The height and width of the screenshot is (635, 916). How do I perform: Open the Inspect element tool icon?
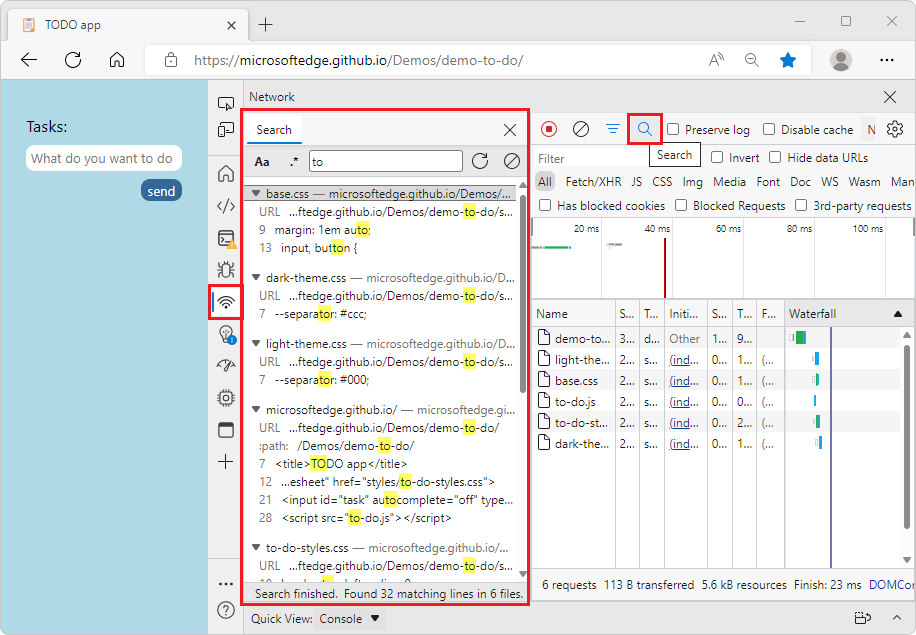tap(225, 104)
